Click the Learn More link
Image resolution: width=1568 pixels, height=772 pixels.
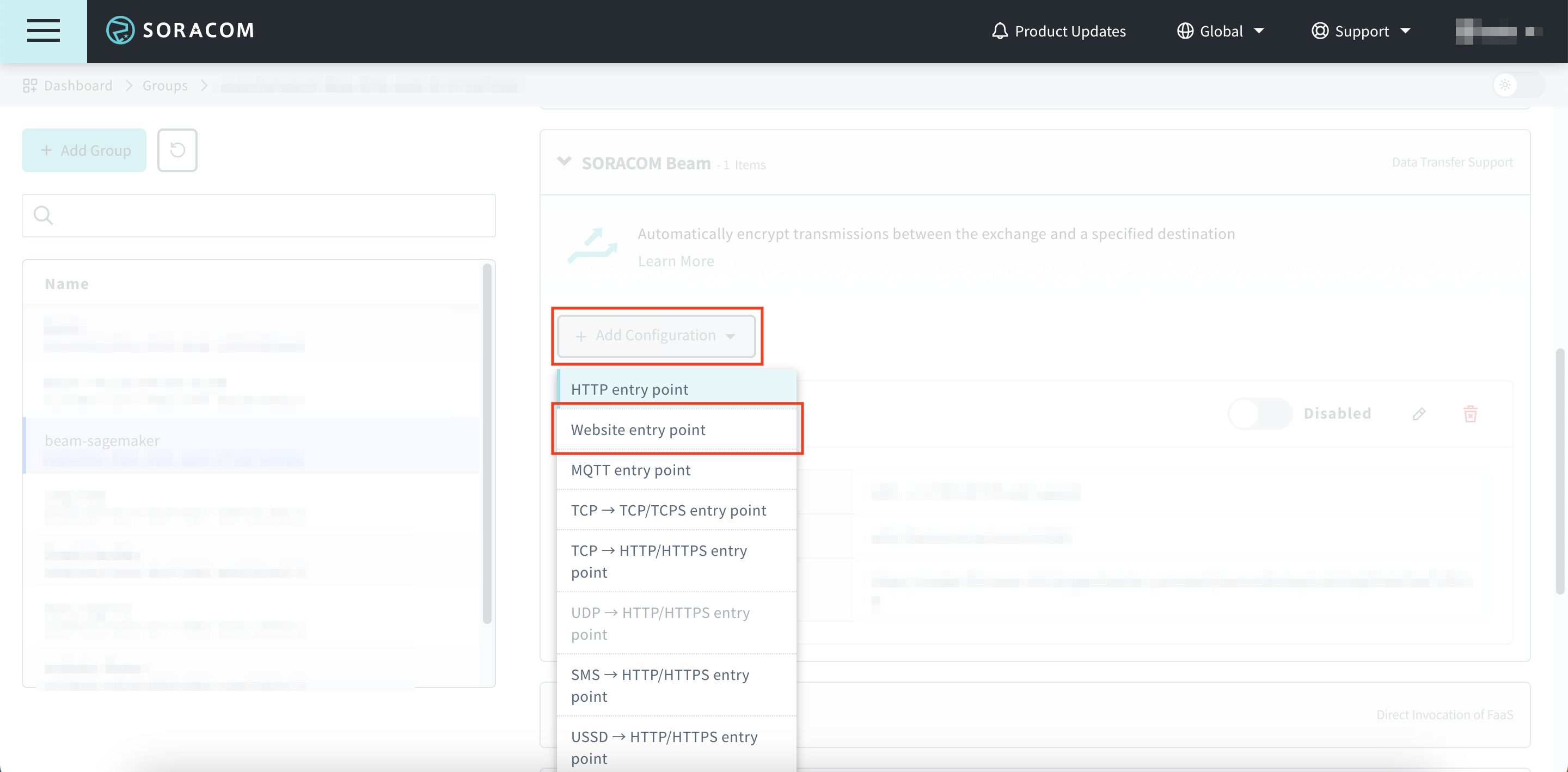pyautogui.click(x=676, y=261)
